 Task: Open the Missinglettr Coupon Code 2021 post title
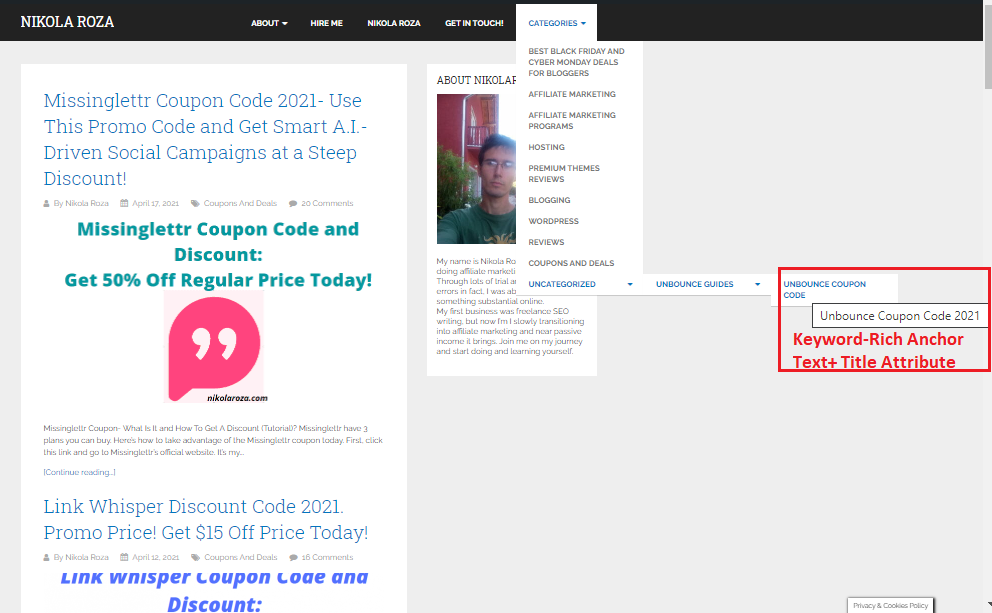coord(205,139)
